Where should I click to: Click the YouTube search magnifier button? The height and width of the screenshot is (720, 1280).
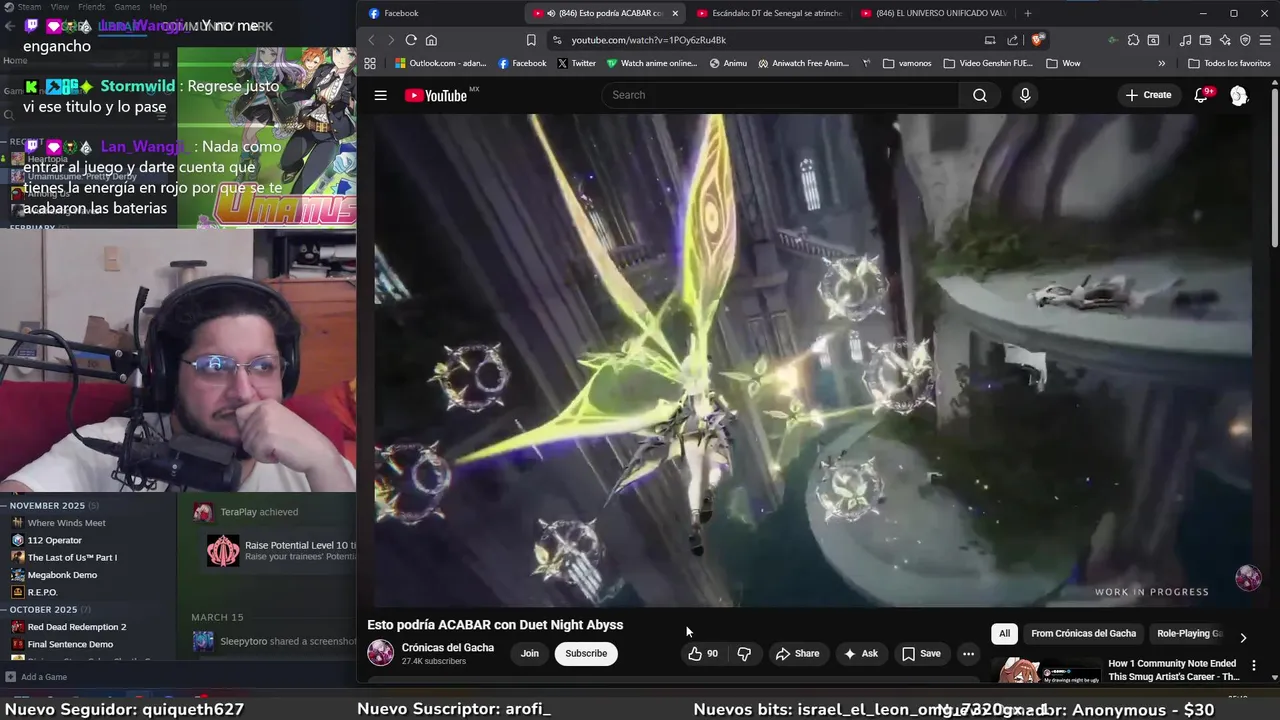pos(980,95)
